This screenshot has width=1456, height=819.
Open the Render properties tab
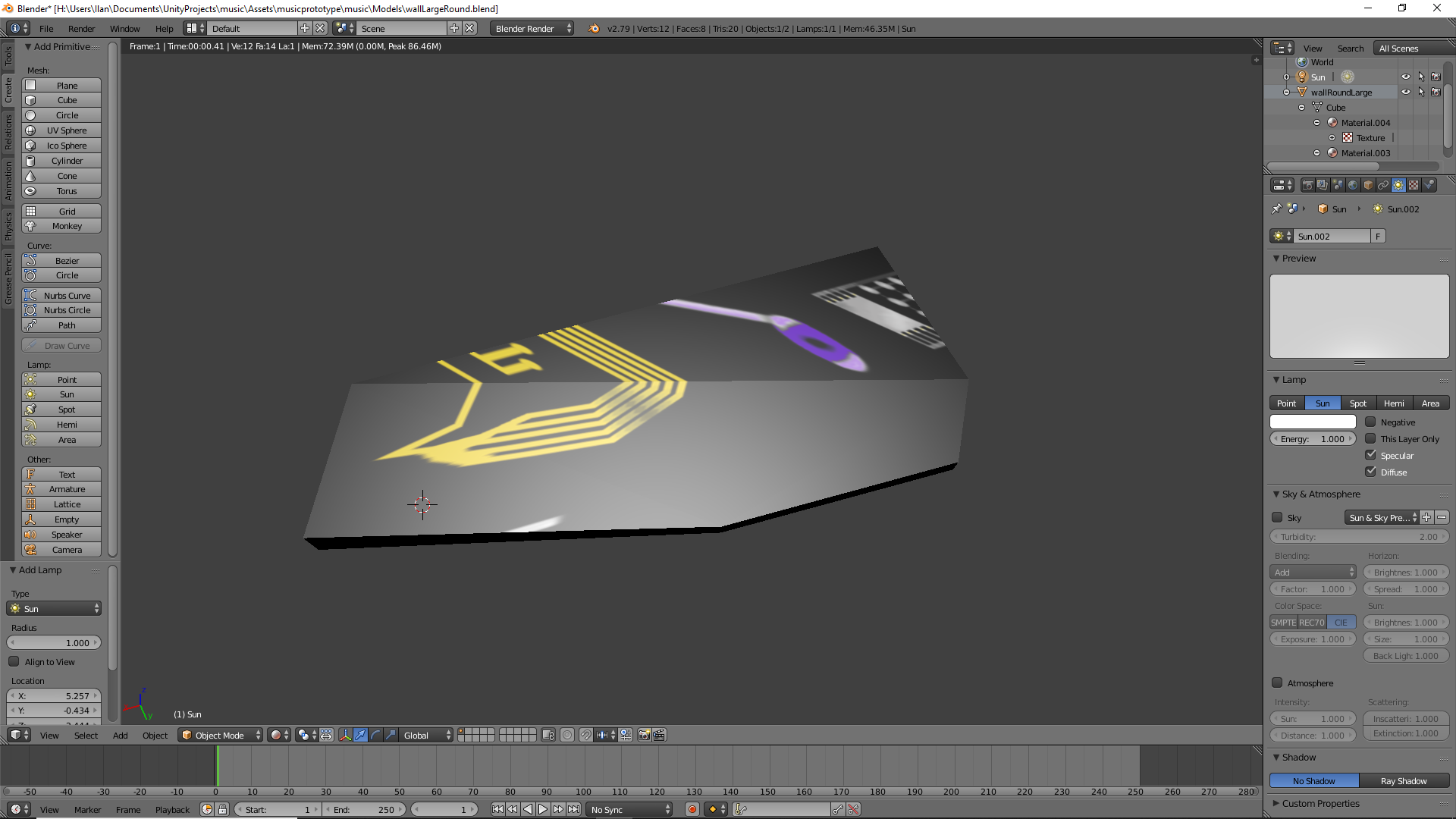[1307, 185]
